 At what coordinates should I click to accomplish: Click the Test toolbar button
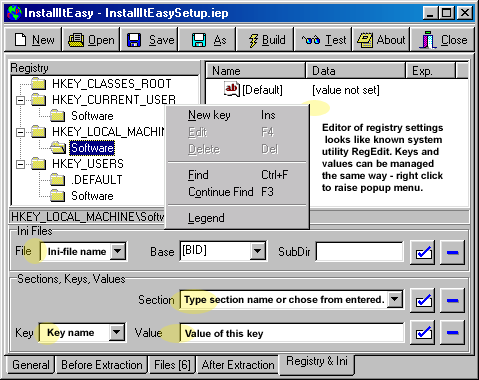coord(323,40)
